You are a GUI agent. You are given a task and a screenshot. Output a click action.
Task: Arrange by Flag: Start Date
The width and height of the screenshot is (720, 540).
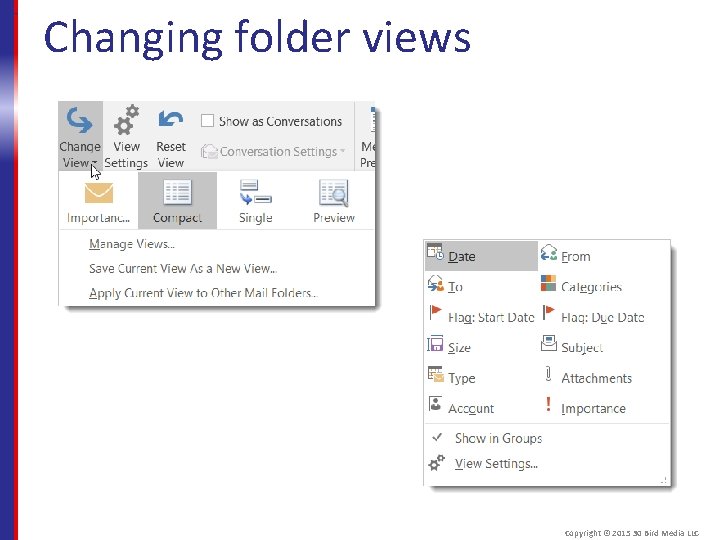point(481,316)
